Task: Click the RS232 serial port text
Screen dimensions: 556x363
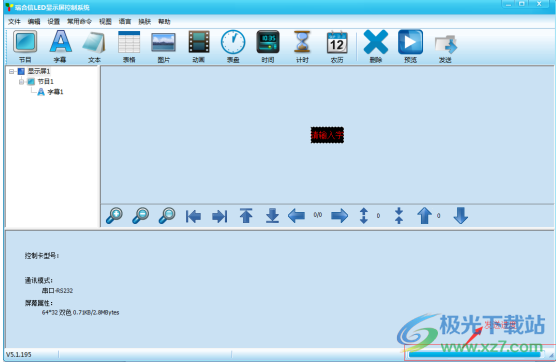Action: tap(57, 291)
